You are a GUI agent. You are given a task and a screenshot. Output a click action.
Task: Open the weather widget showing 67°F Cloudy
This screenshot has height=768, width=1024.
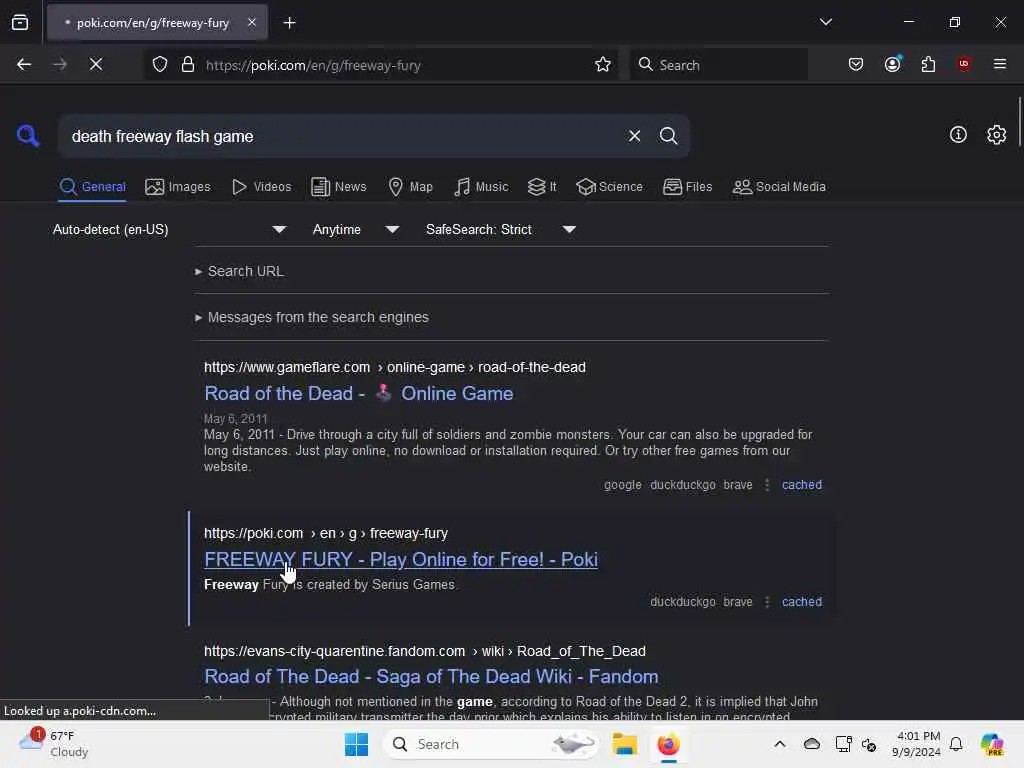pyautogui.click(x=54, y=744)
